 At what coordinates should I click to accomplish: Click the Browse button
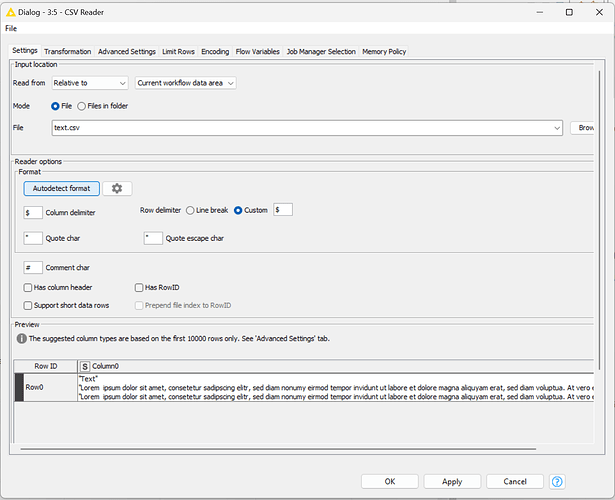pyautogui.click(x=582, y=128)
